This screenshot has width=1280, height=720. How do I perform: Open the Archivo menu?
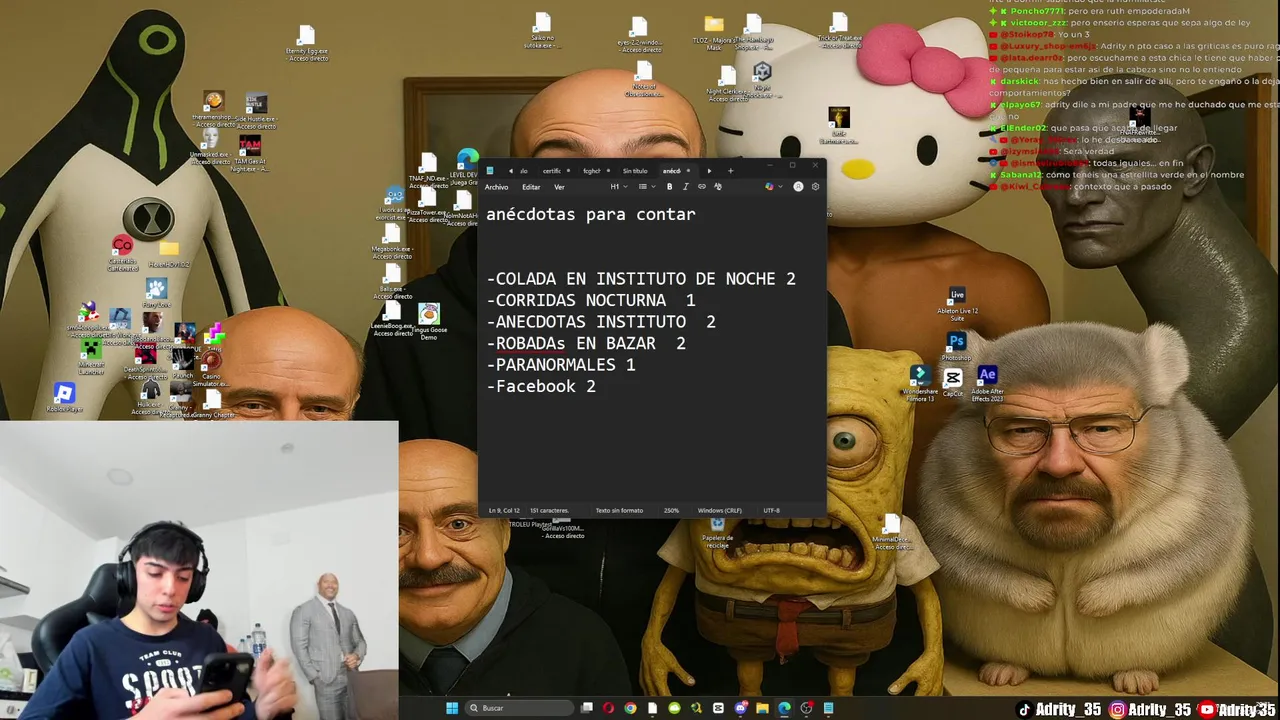pyautogui.click(x=496, y=187)
